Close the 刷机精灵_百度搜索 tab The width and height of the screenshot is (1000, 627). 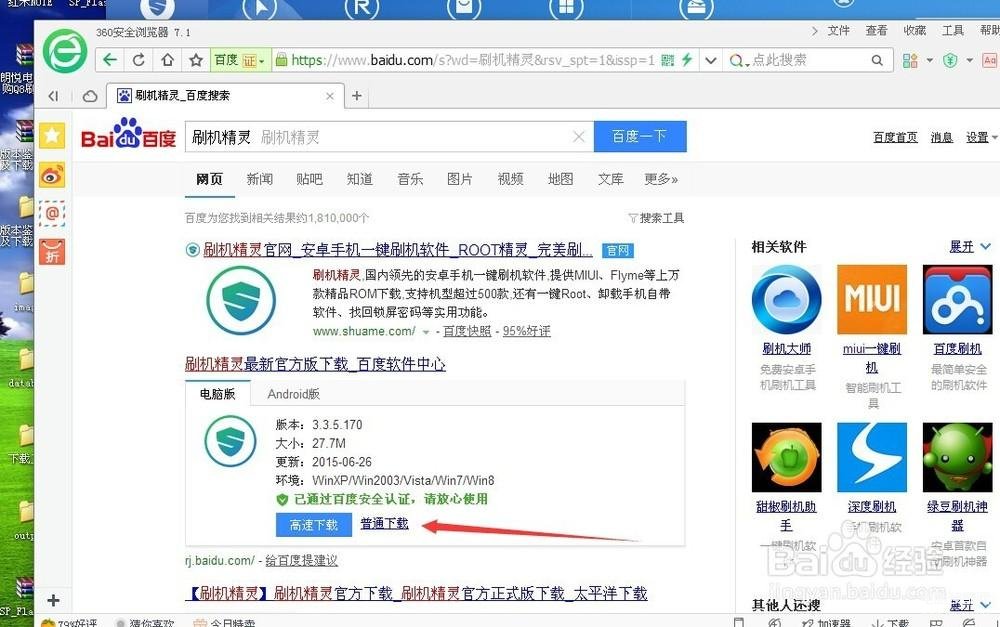[x=330, y=96]
